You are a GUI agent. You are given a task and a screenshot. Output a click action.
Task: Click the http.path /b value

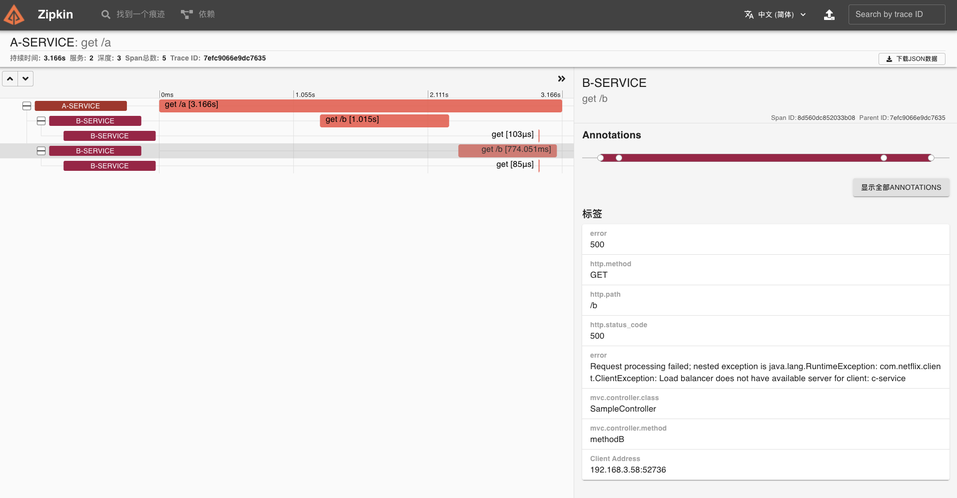pos(594,306)
